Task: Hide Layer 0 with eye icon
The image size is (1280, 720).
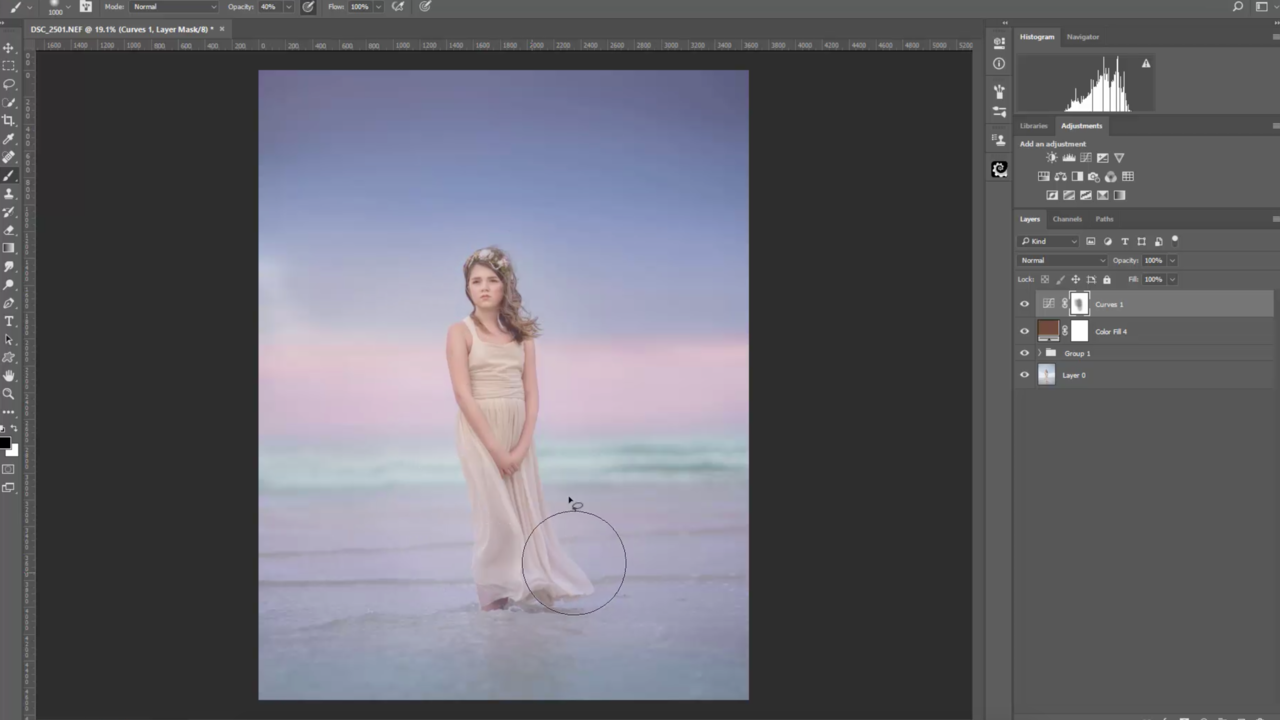Action: coord(1024,375)
